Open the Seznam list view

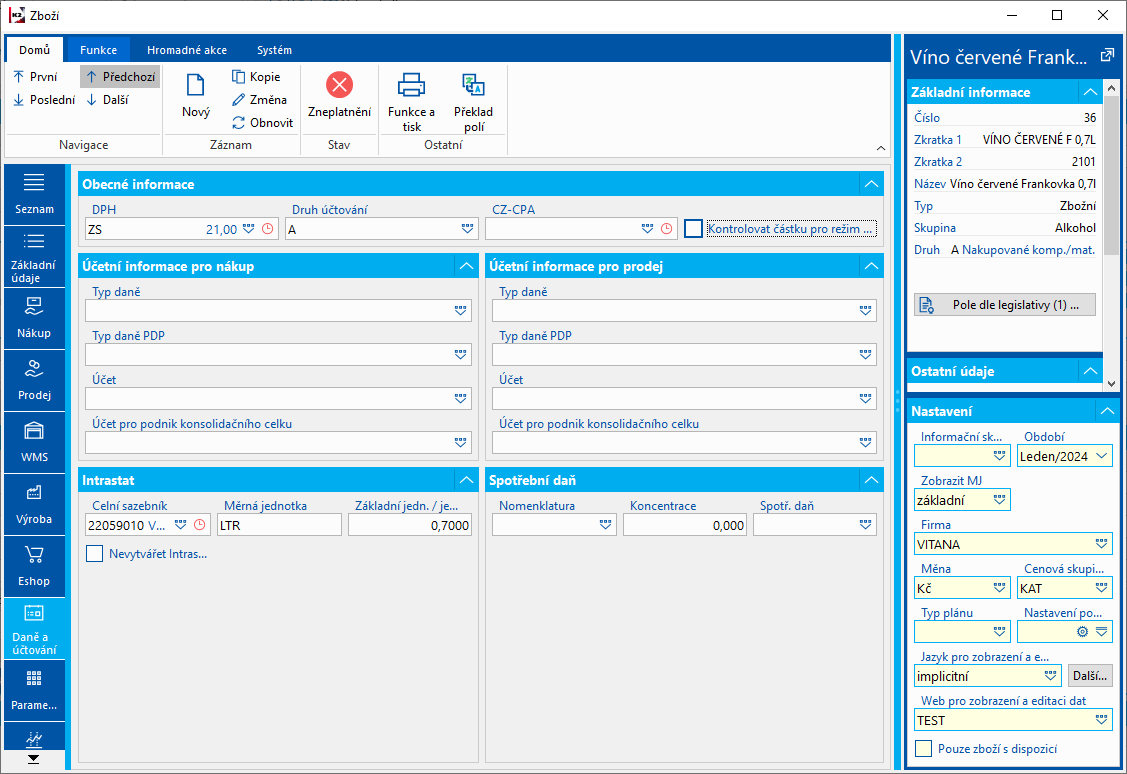34,194
